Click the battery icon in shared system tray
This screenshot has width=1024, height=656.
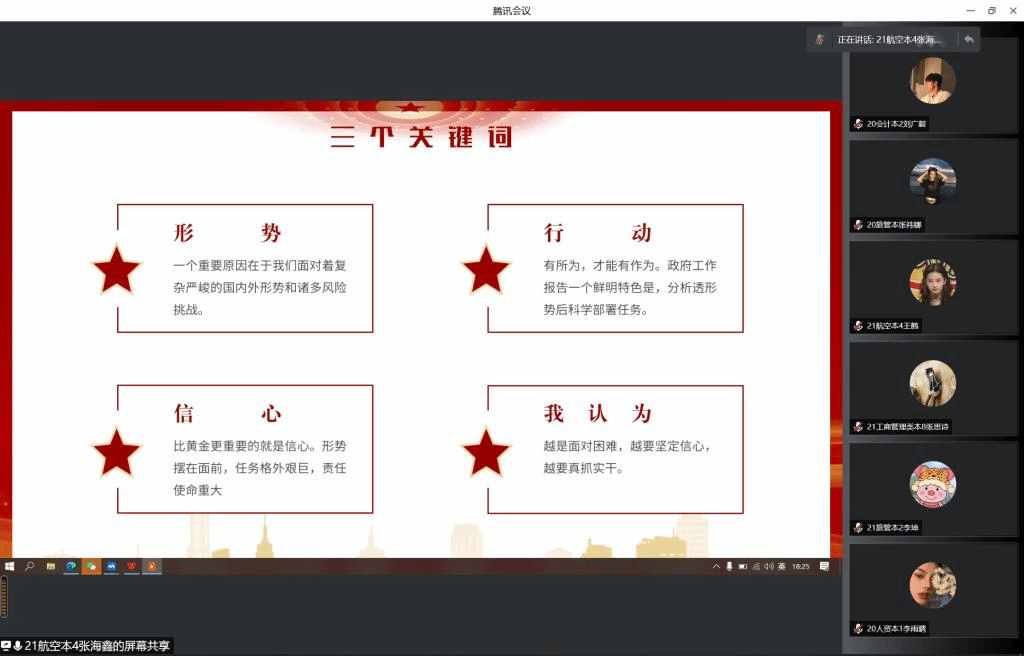coord(743,566)
